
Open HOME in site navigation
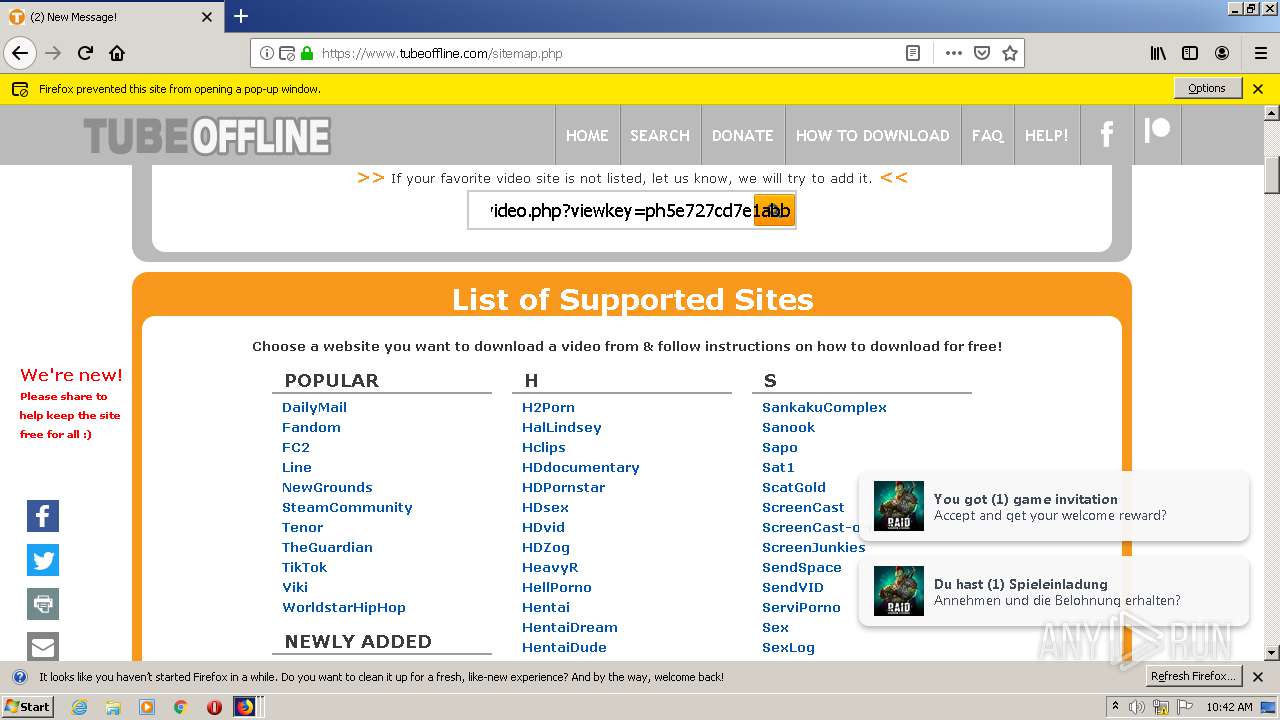pos(587,135)
